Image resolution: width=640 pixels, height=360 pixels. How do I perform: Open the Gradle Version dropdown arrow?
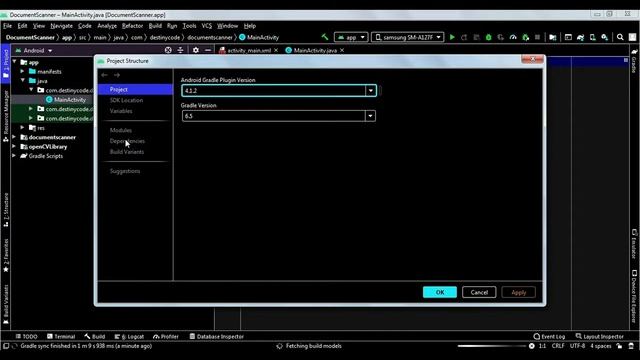tap(370, 116)
